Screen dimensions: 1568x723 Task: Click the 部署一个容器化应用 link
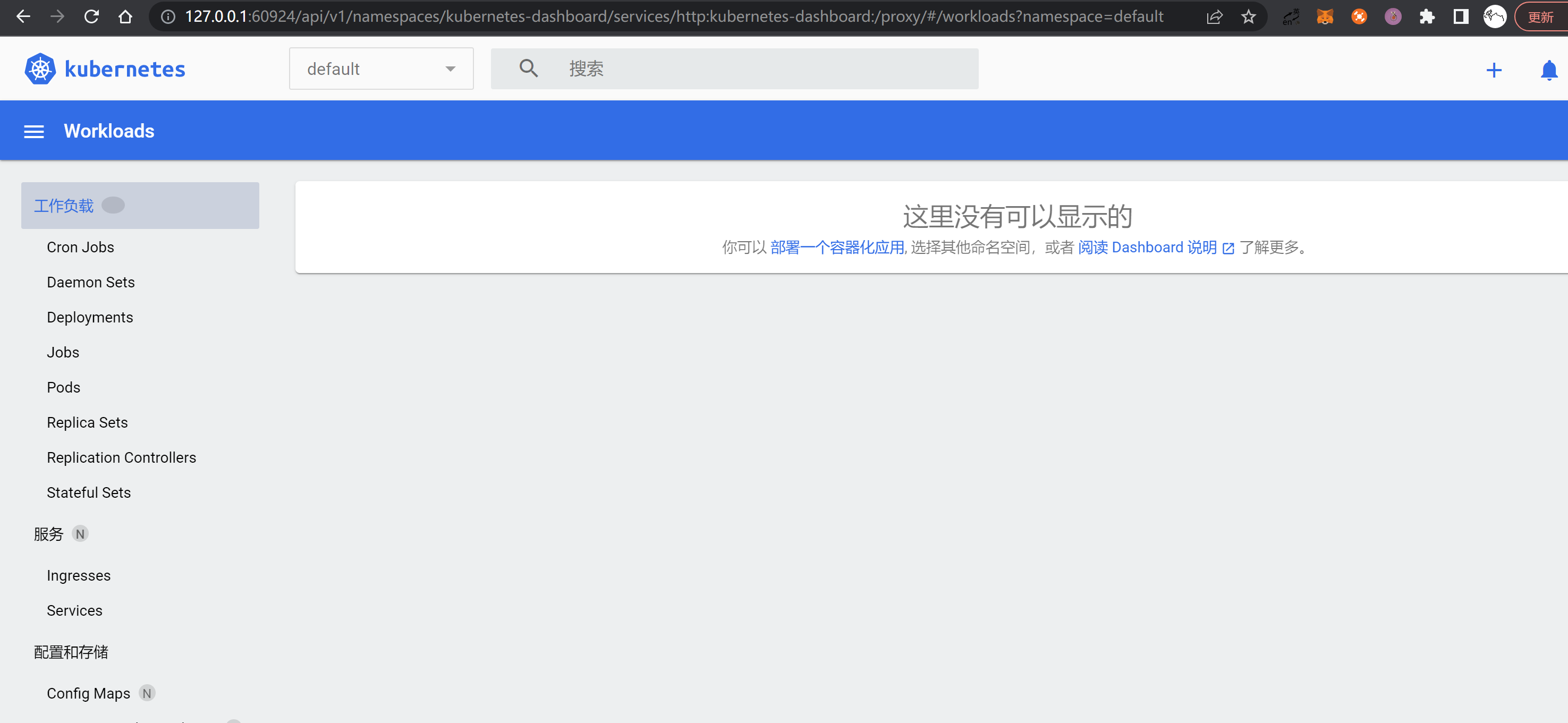[836, 248]
